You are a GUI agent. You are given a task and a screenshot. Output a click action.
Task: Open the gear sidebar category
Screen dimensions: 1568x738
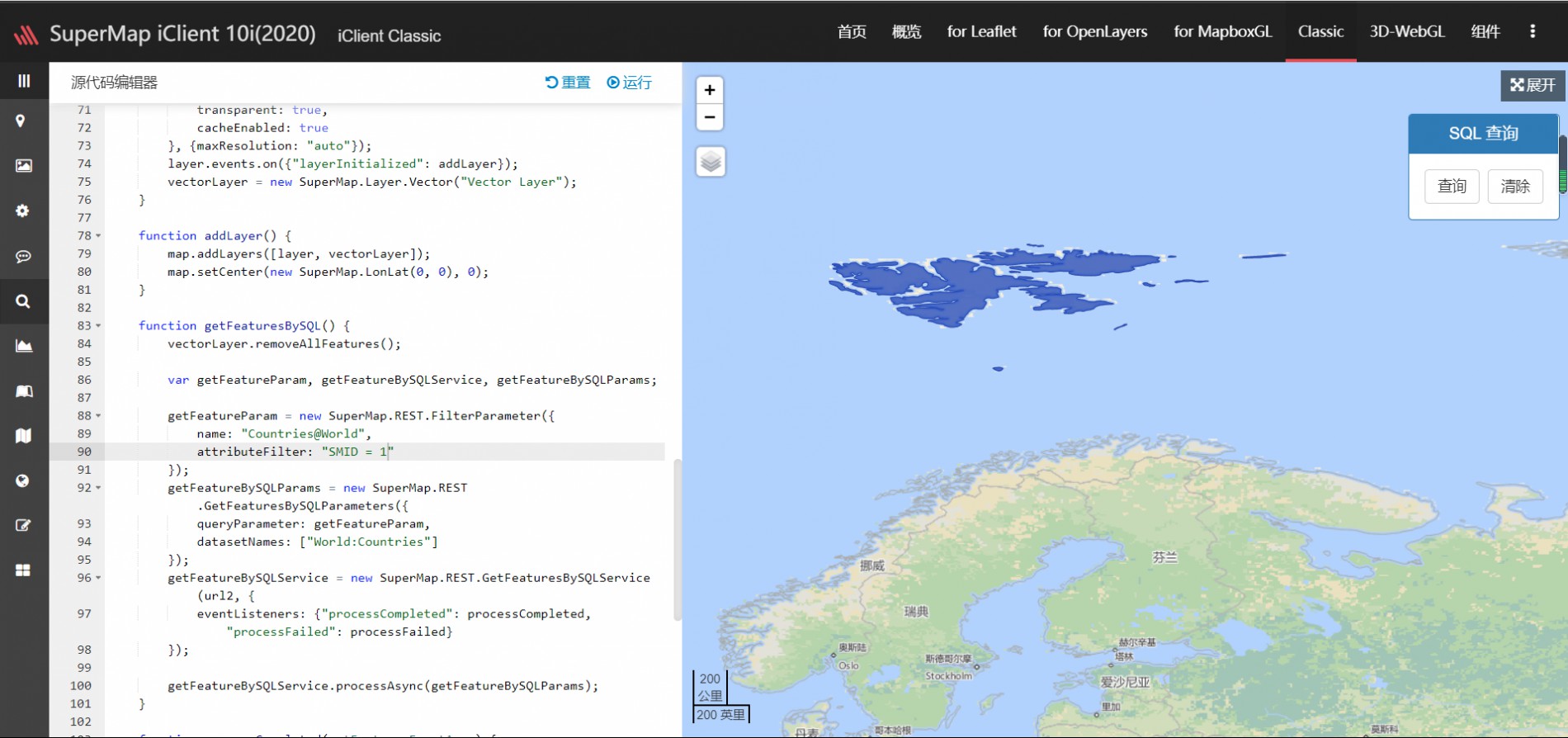click(x=23, y=211)
